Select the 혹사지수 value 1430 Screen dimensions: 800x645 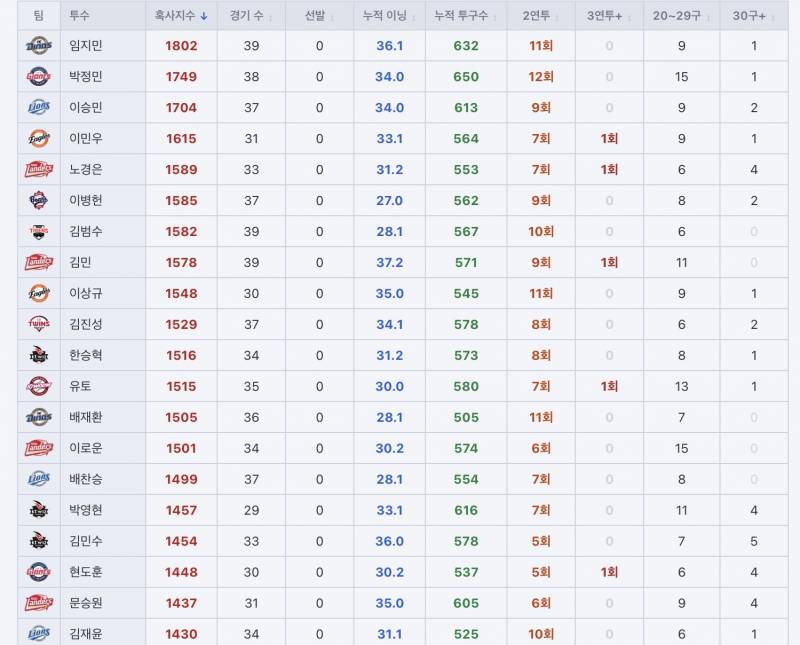[x=181, y=634]
